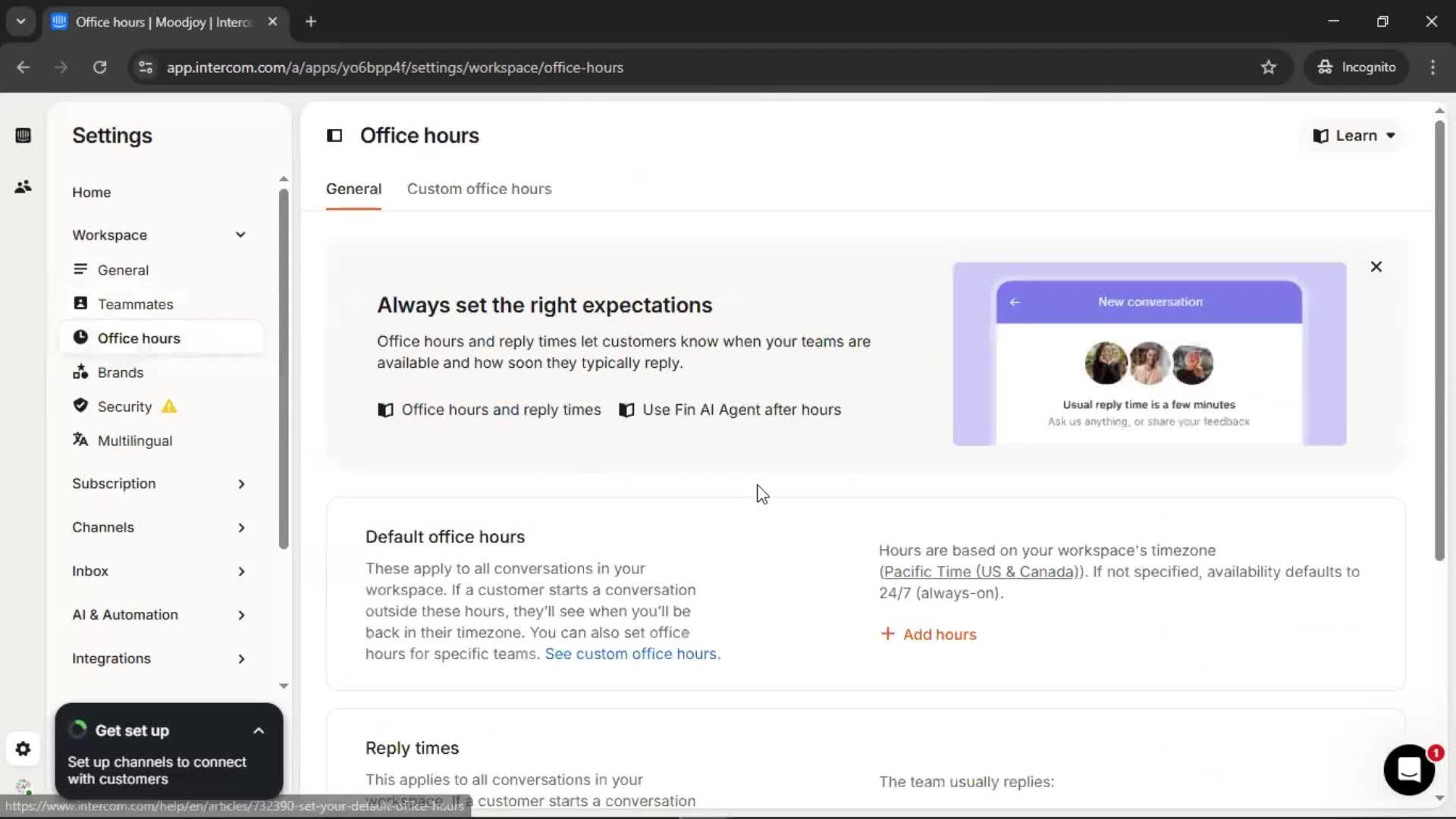Open See custom office hours link

[631, 654]
